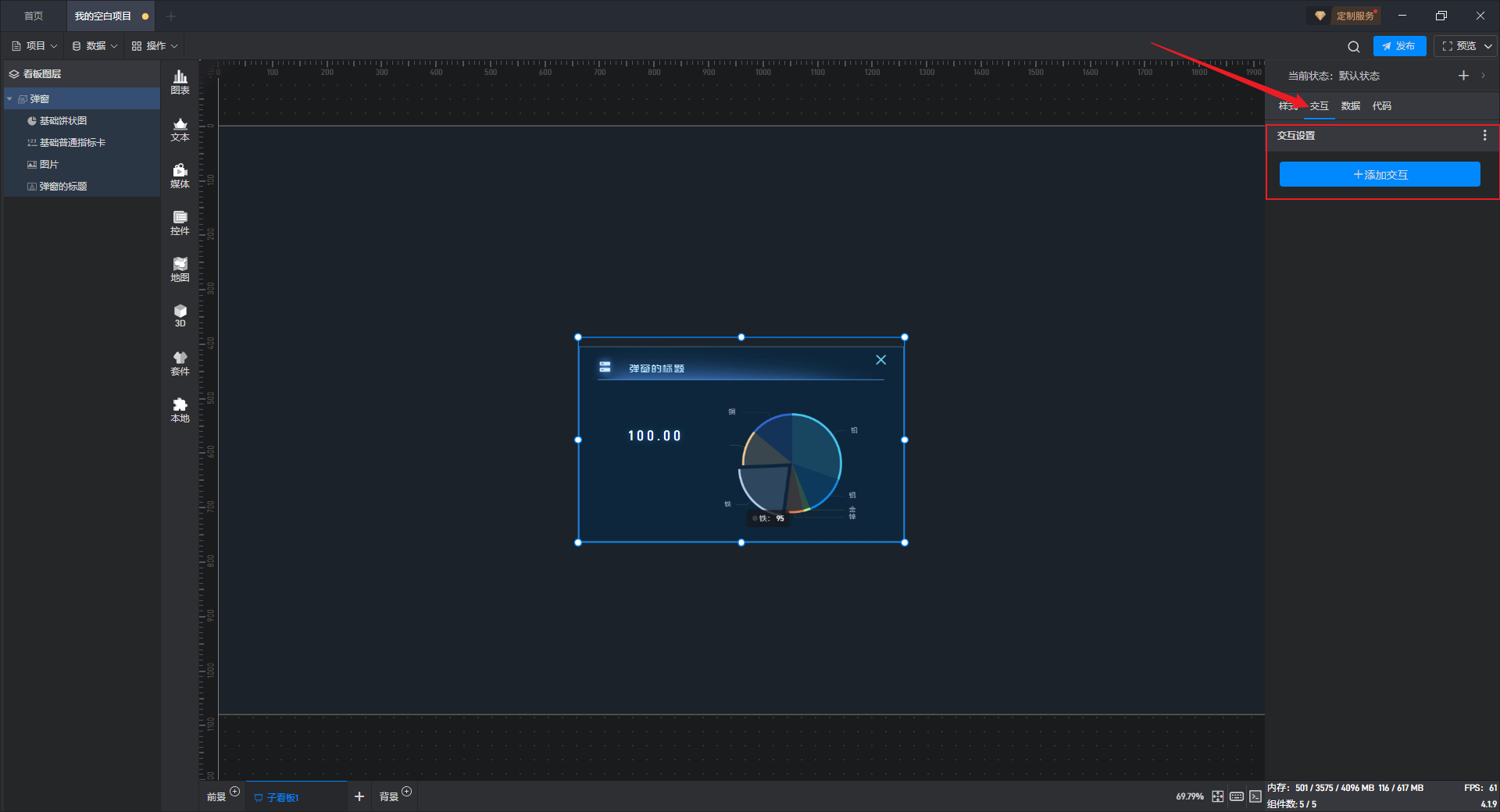Image resolution: width=1500 pixels, height=812 pixels.
Task: Open the 数据 menu in top toolbar
Action: [x=95, y=46]
